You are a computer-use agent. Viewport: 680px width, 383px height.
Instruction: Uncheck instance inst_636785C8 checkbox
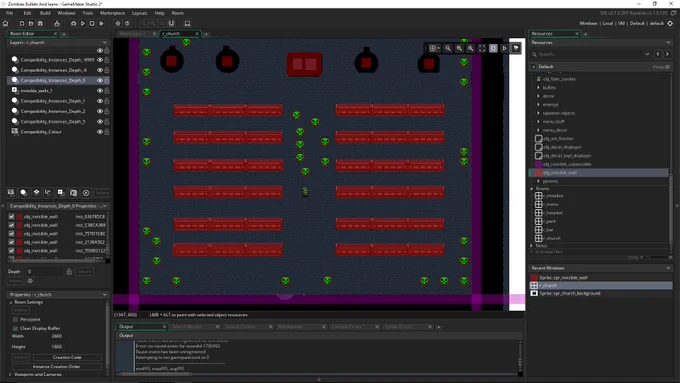coord(12,216)
